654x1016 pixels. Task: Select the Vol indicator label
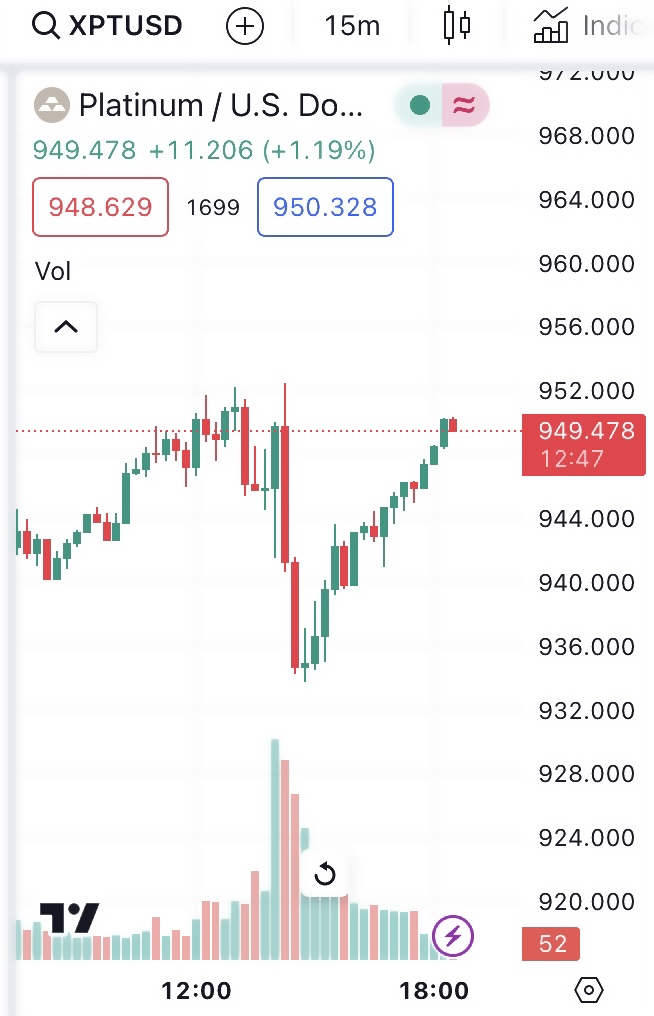coord(53,271)
